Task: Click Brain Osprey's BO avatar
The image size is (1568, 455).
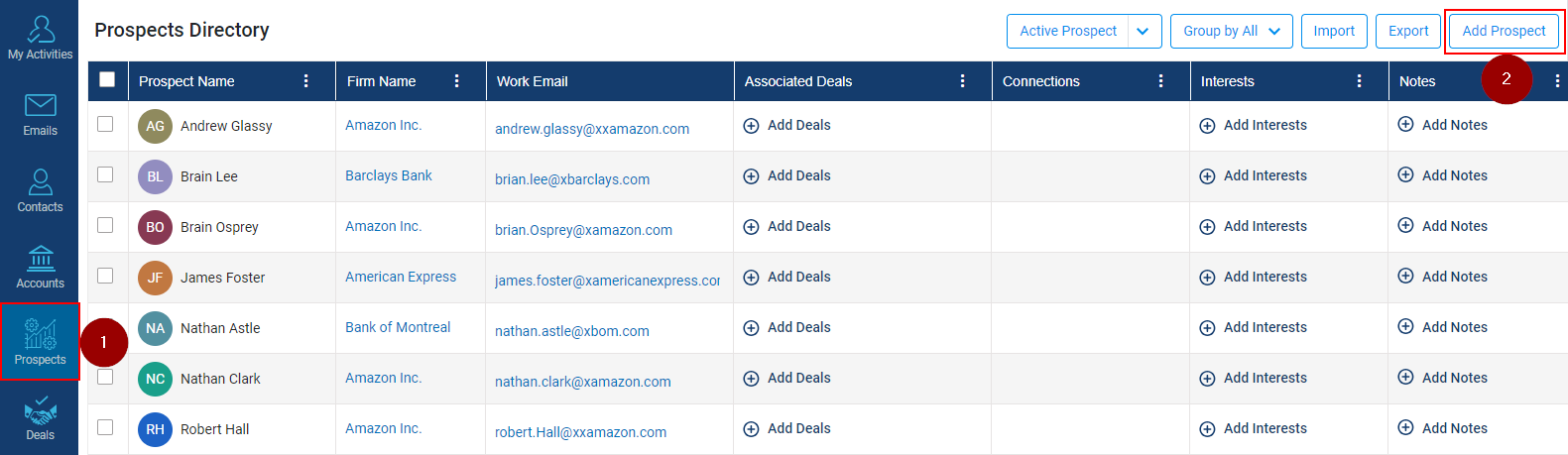Action: (155, 227)
